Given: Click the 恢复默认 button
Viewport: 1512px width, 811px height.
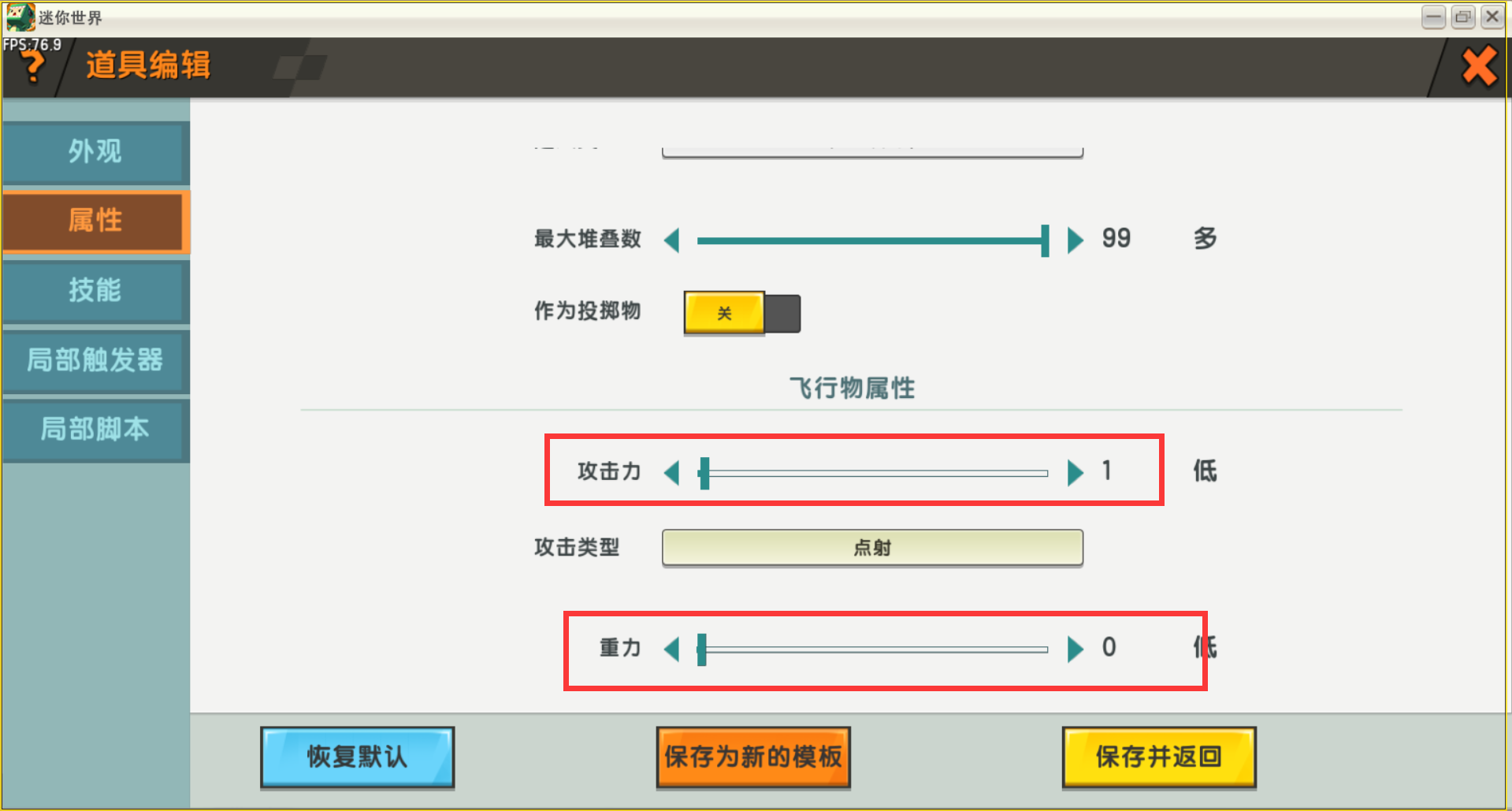Looking at the screenshot, I should [357, 757].
